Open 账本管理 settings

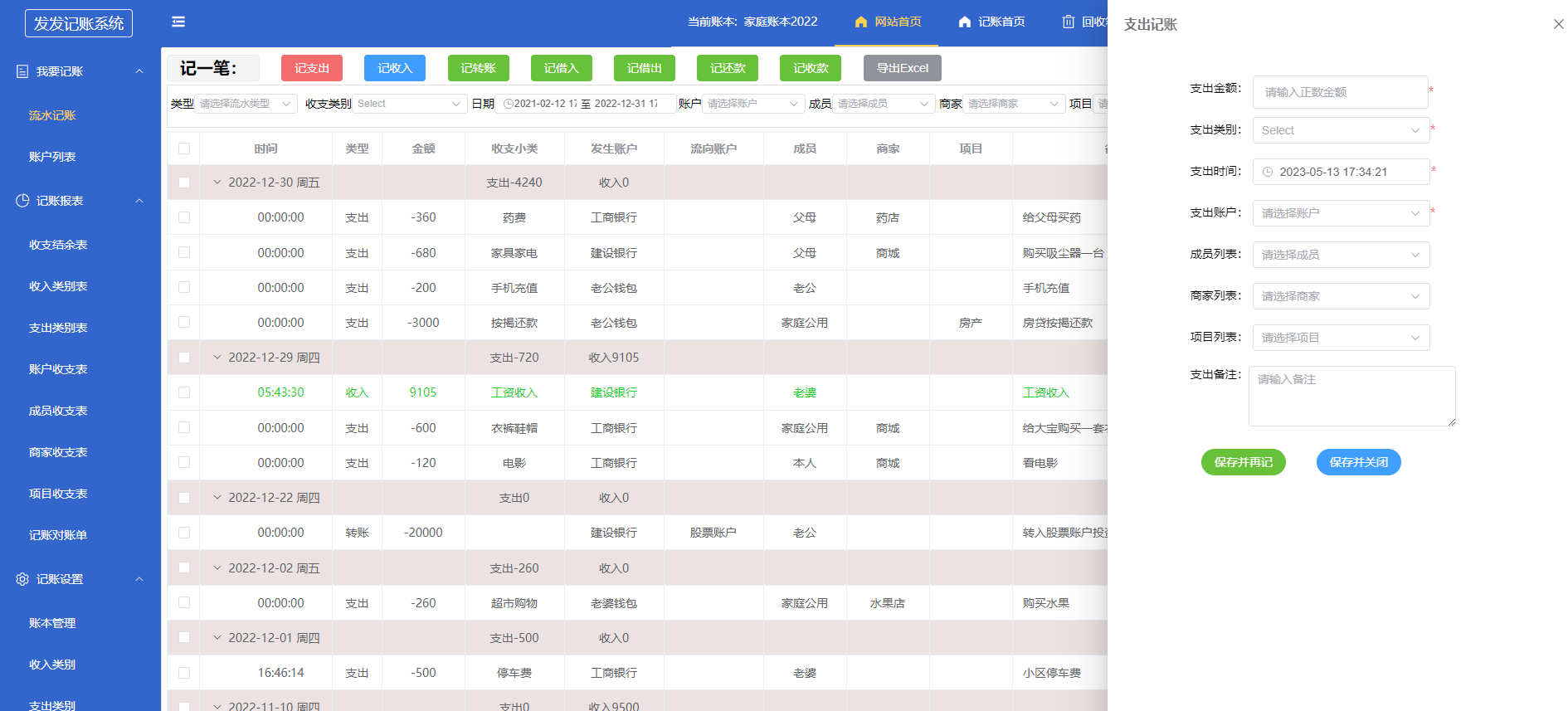(x=52, y=623)
